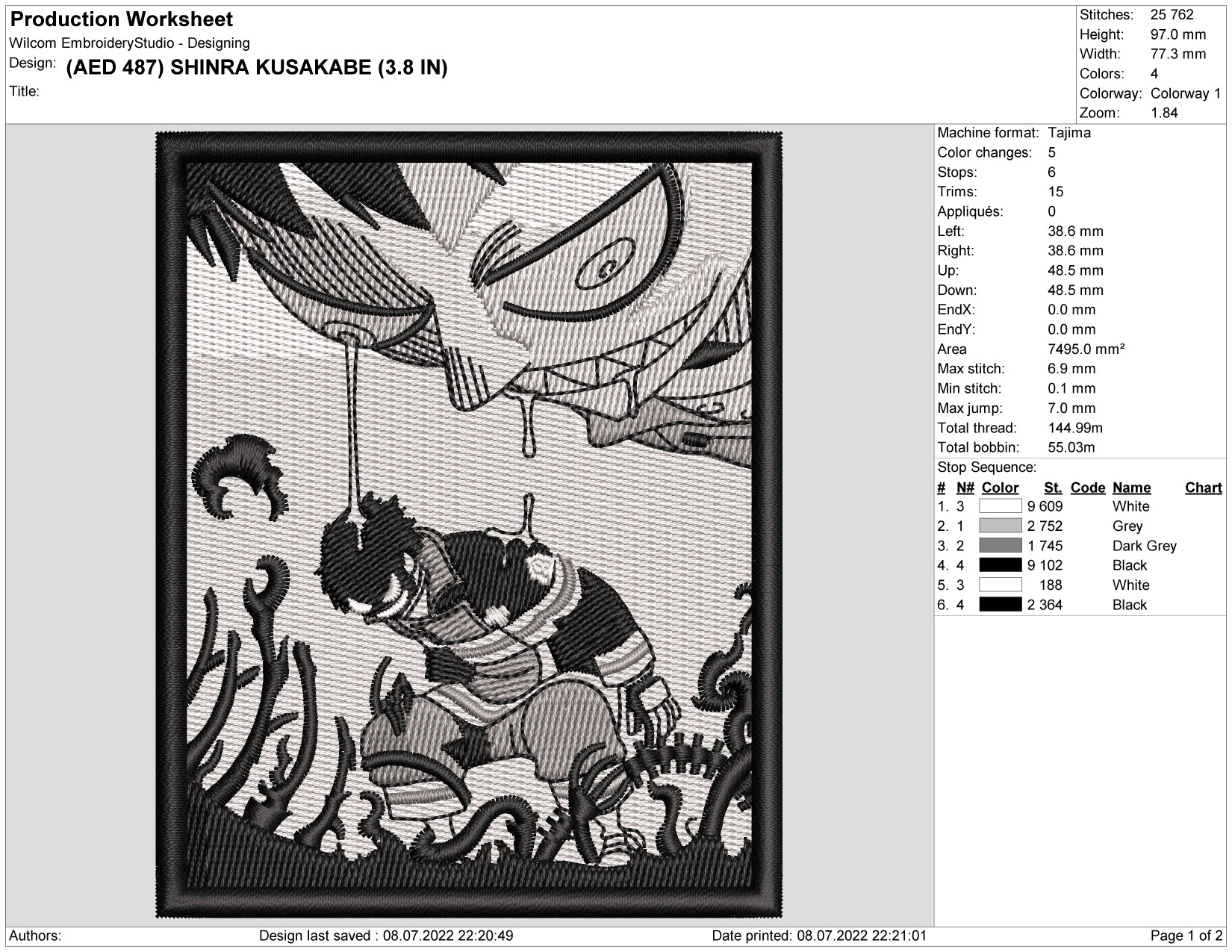Click the Trims value '15'
1232x952 pixels.
[1055, 192]
